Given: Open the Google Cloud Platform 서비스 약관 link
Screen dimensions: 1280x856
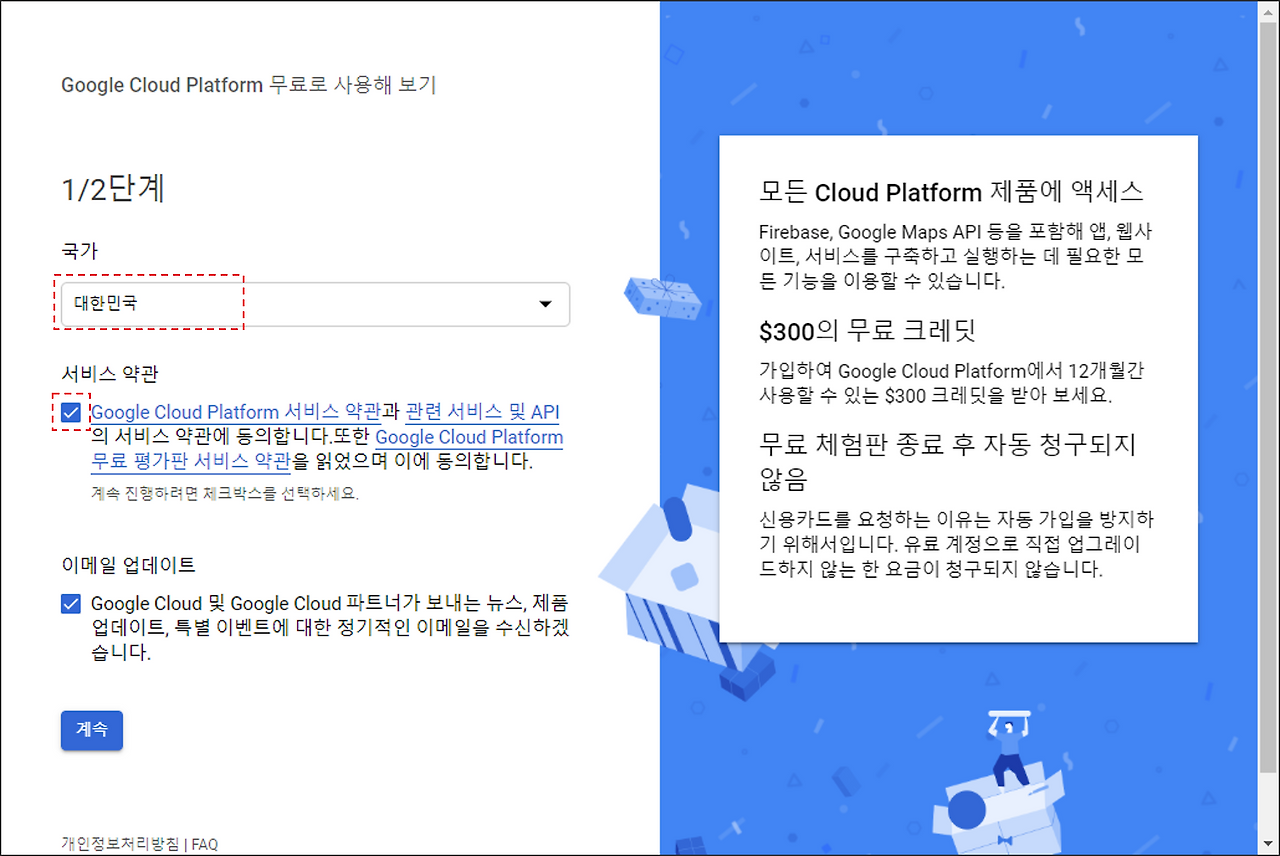Looking at the screenshot, I should tap(236, 412).
